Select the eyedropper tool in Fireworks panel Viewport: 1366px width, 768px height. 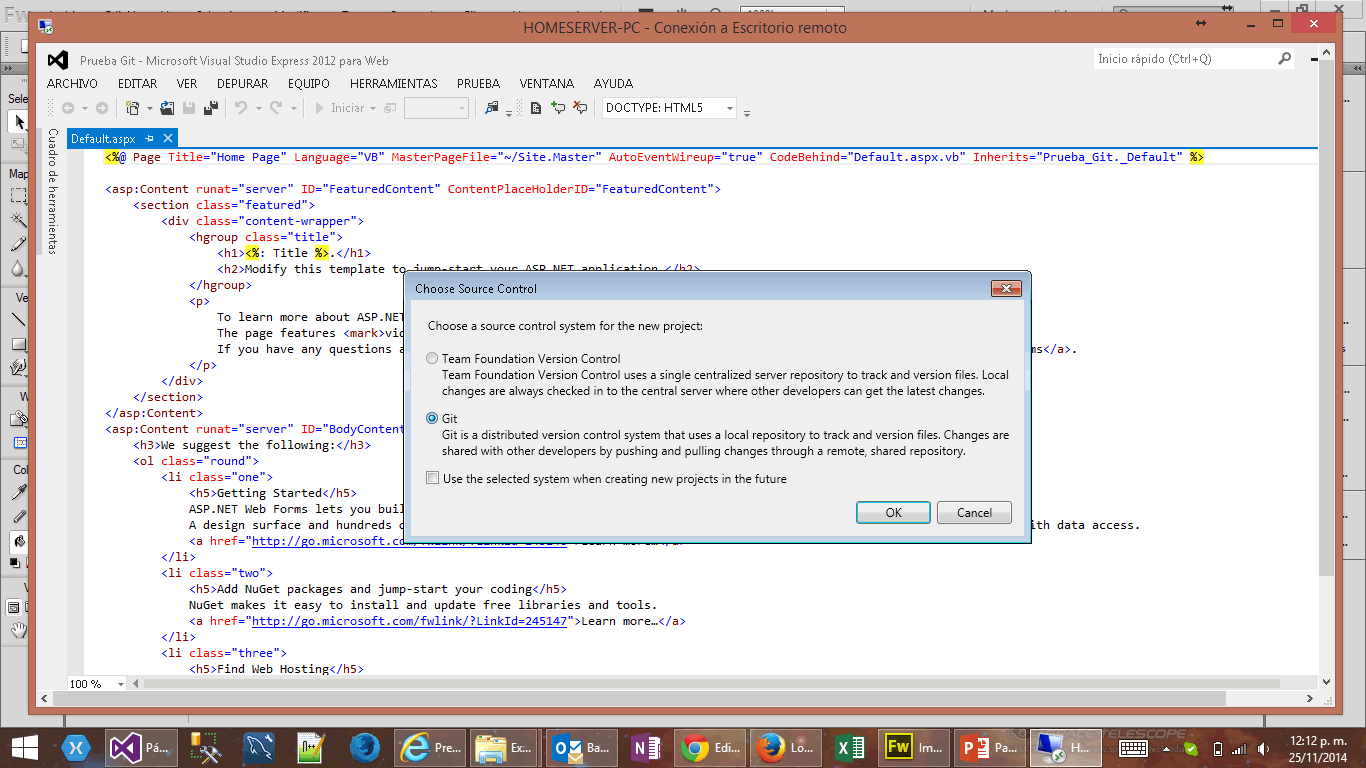tap(19, 493)
